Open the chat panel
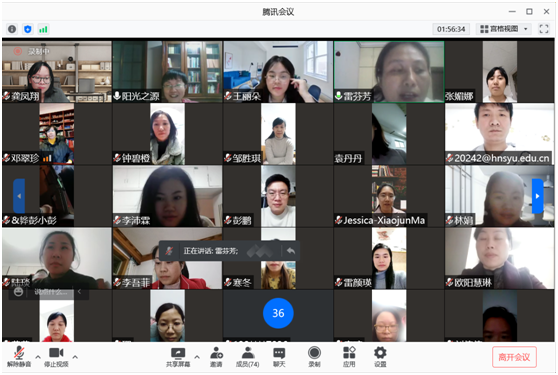558x375 pixels. pos(279,357)
